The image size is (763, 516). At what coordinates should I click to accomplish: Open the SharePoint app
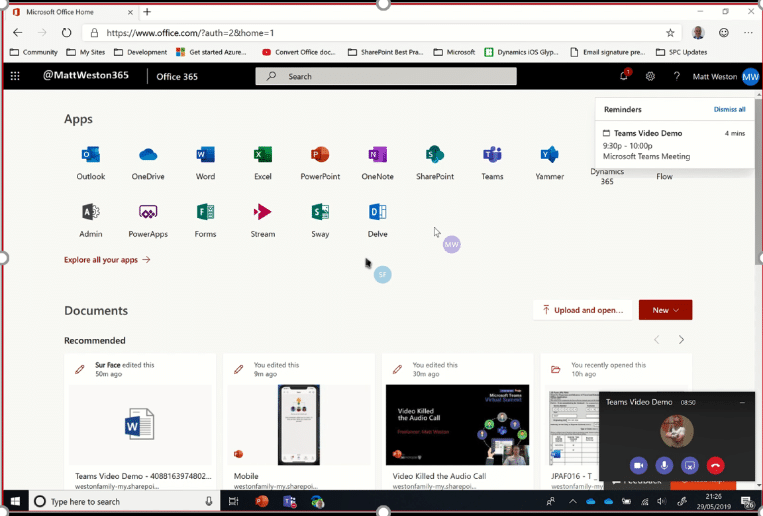(x=435, y=163)
